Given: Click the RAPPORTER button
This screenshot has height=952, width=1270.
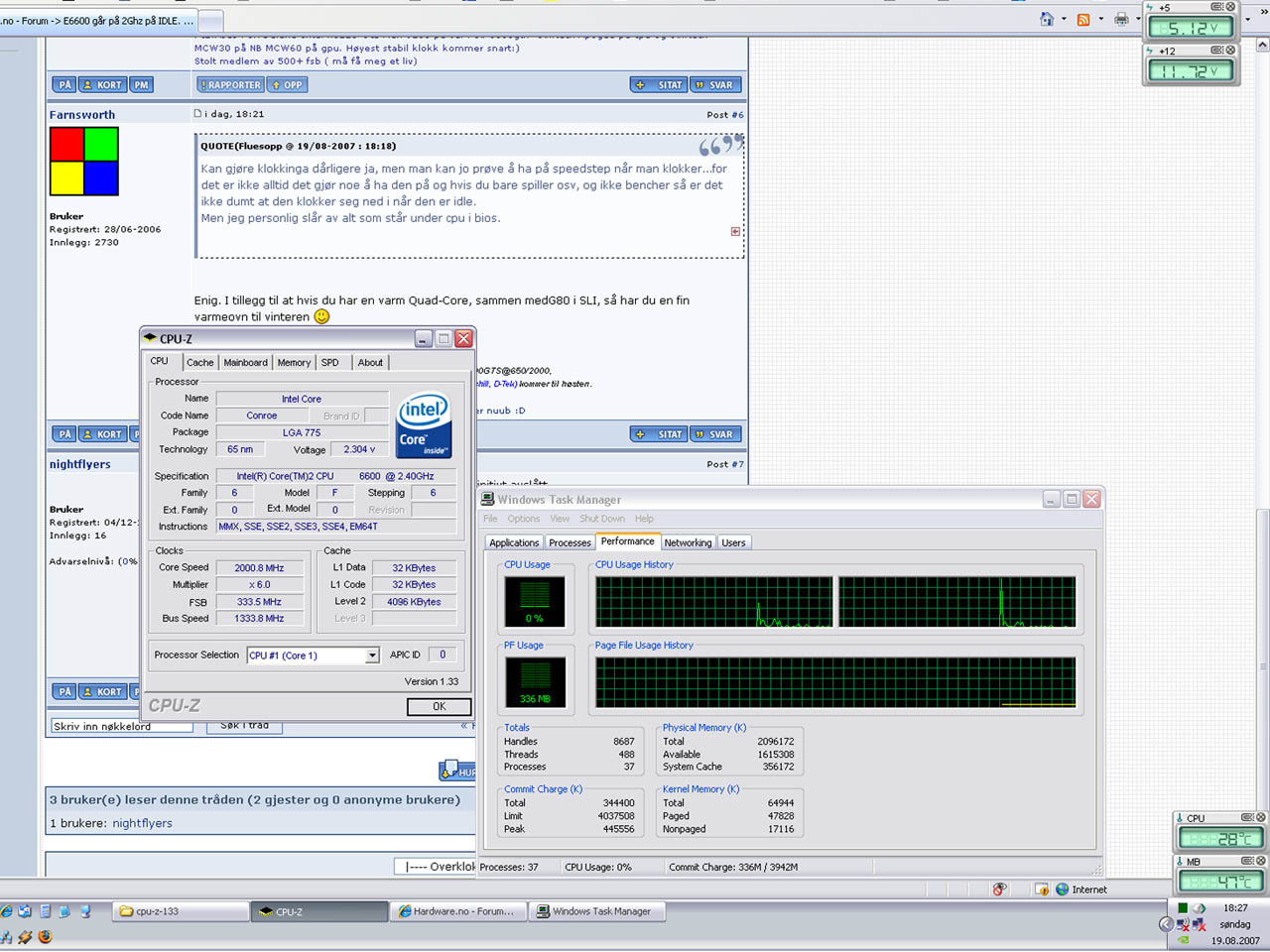Looking at the screenshot, I should [x=229, y=85].
